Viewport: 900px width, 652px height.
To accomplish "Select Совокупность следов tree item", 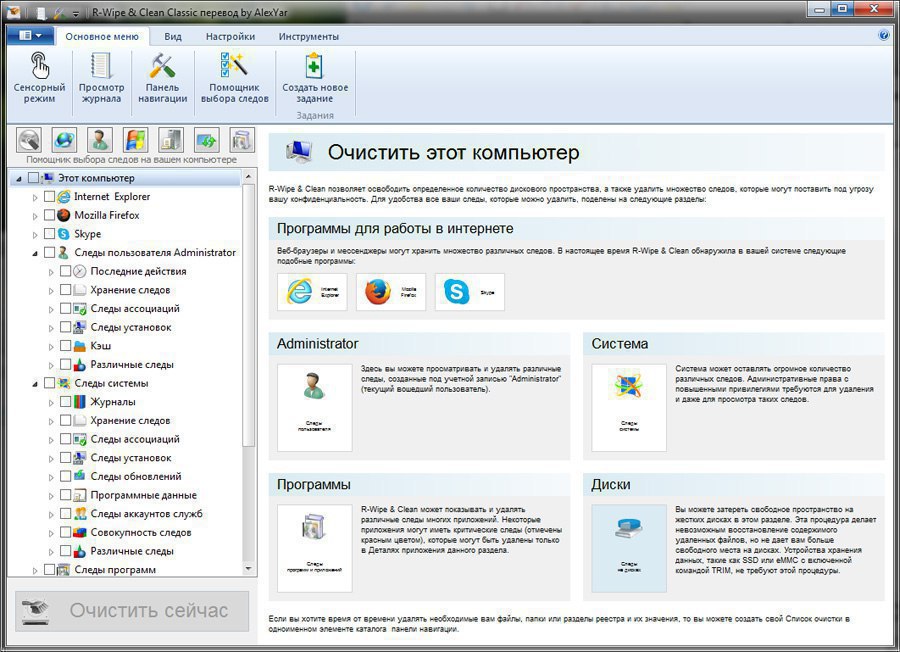I will 141,533.
